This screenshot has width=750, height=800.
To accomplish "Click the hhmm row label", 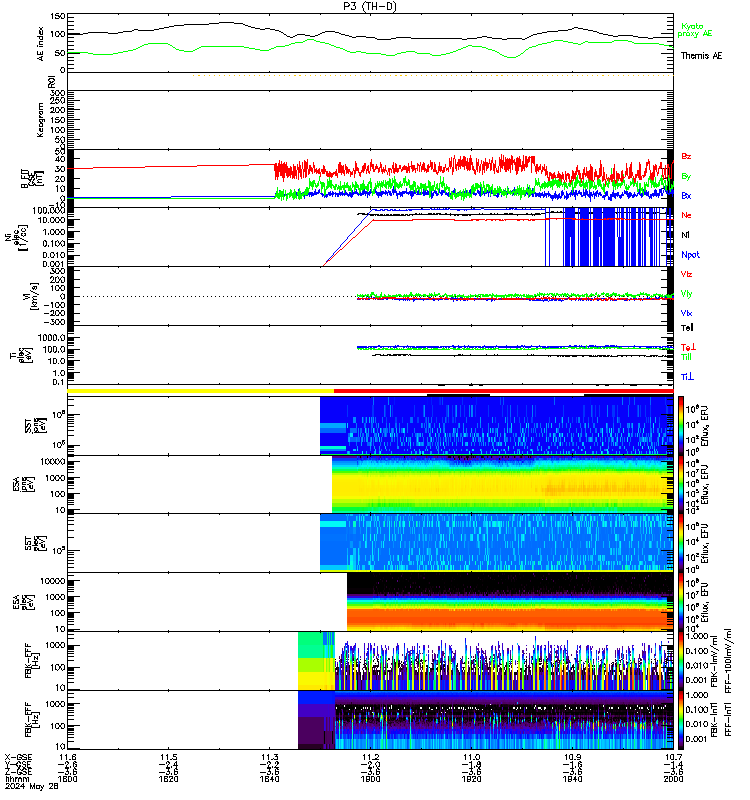I will pyautogui.click(x=17, y=779).
